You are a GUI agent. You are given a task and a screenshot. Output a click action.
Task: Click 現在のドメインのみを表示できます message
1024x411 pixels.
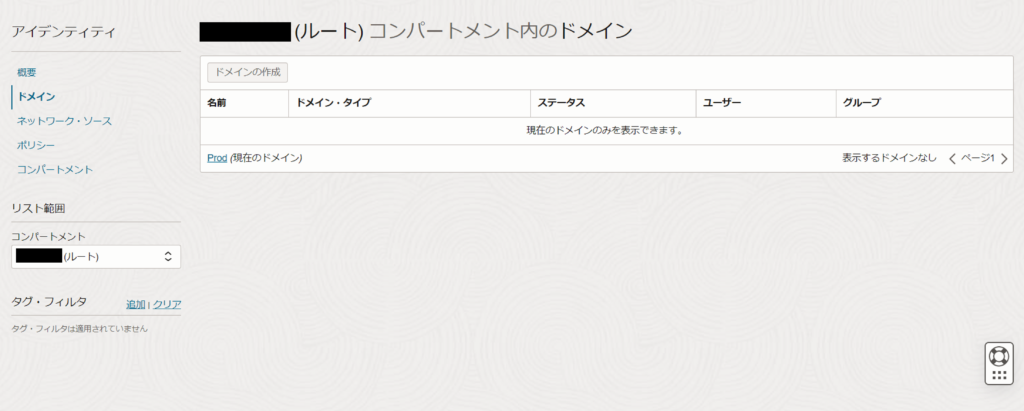point(605,131)
